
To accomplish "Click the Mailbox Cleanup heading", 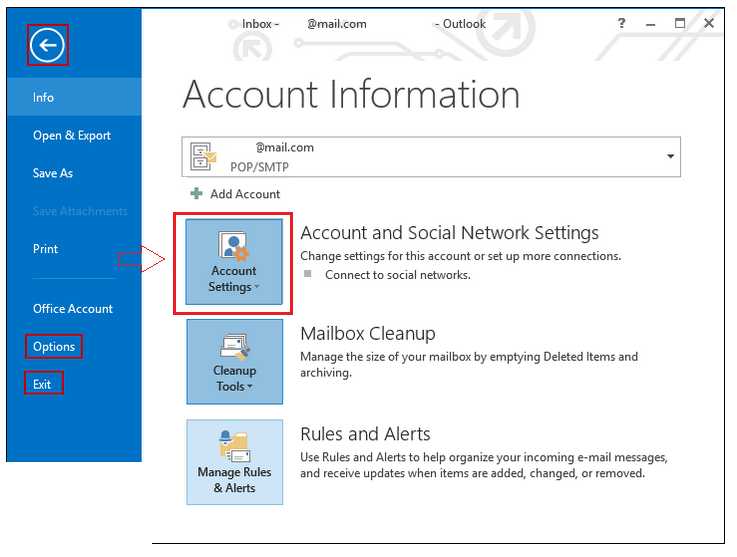I will 368,334.
